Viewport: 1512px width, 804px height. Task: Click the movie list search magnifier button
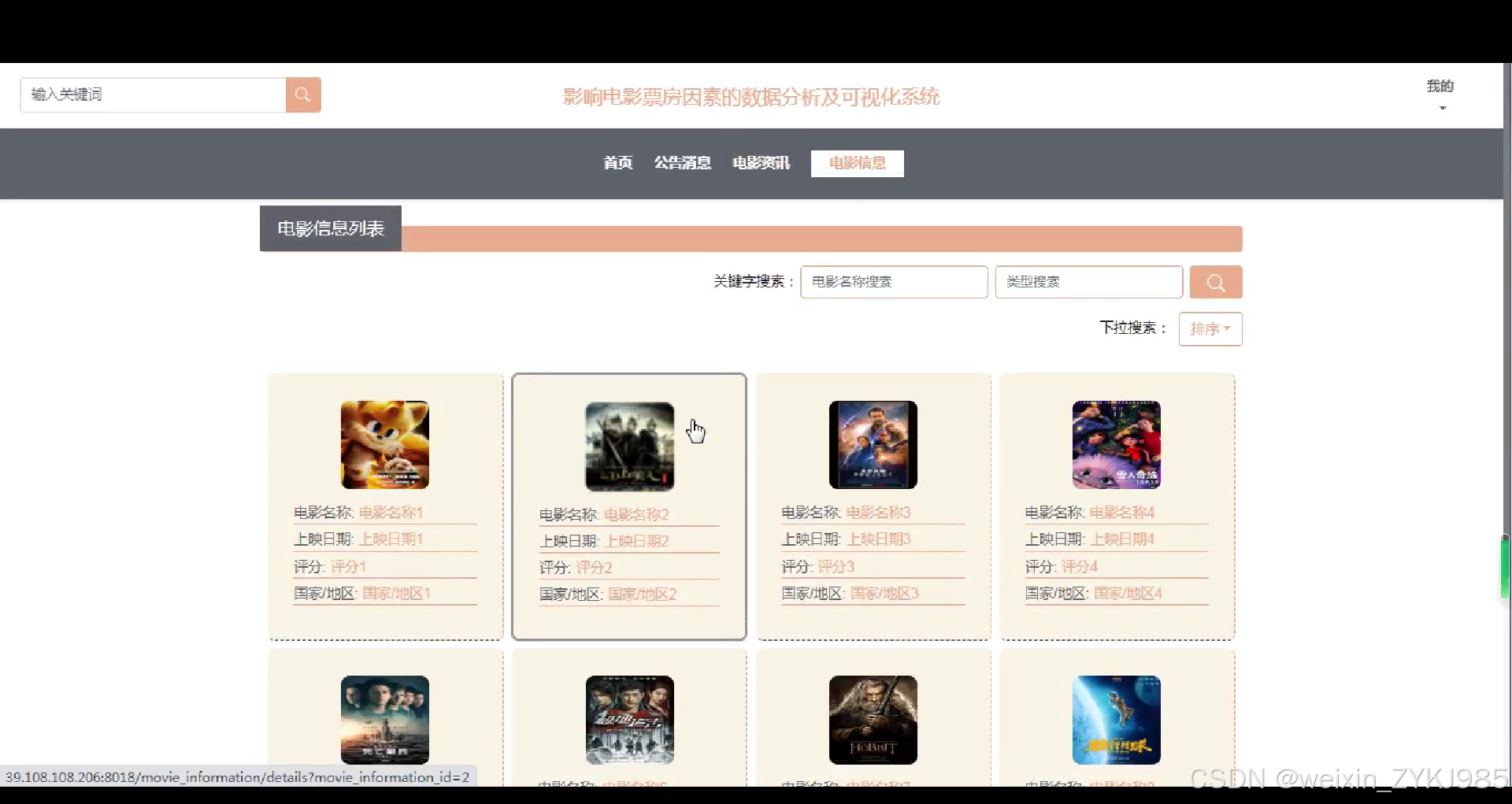point(1216,282)
